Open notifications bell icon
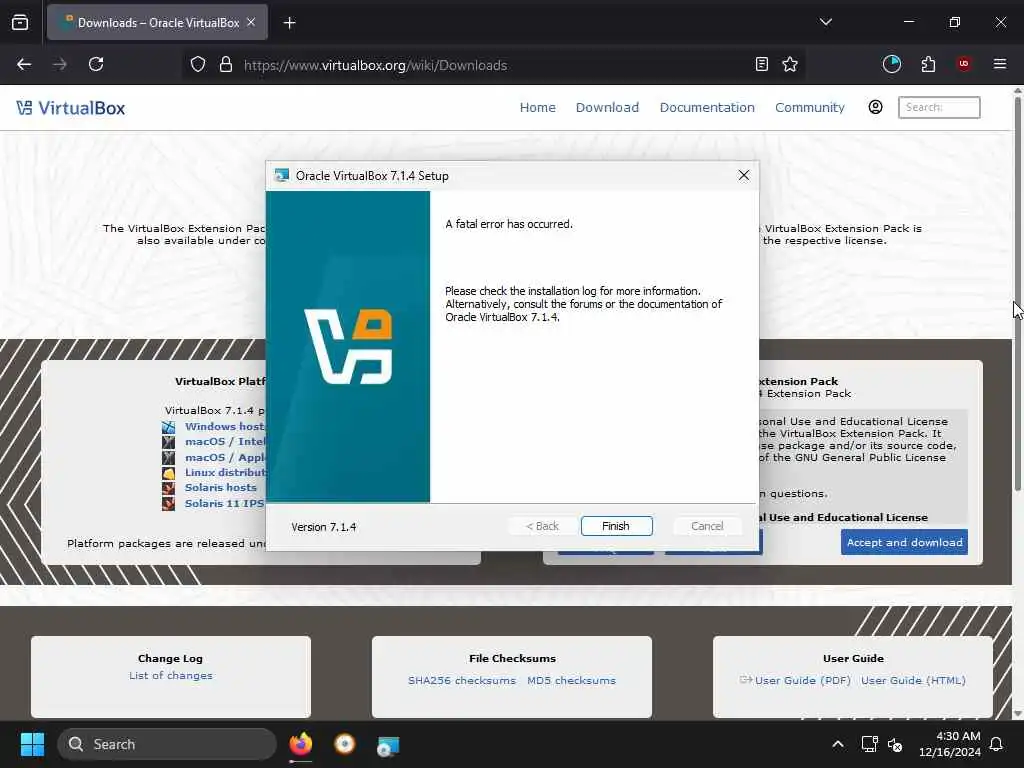Image resolution: width=1024 pixels, height=768 pixels. click(x=996, y=744)
